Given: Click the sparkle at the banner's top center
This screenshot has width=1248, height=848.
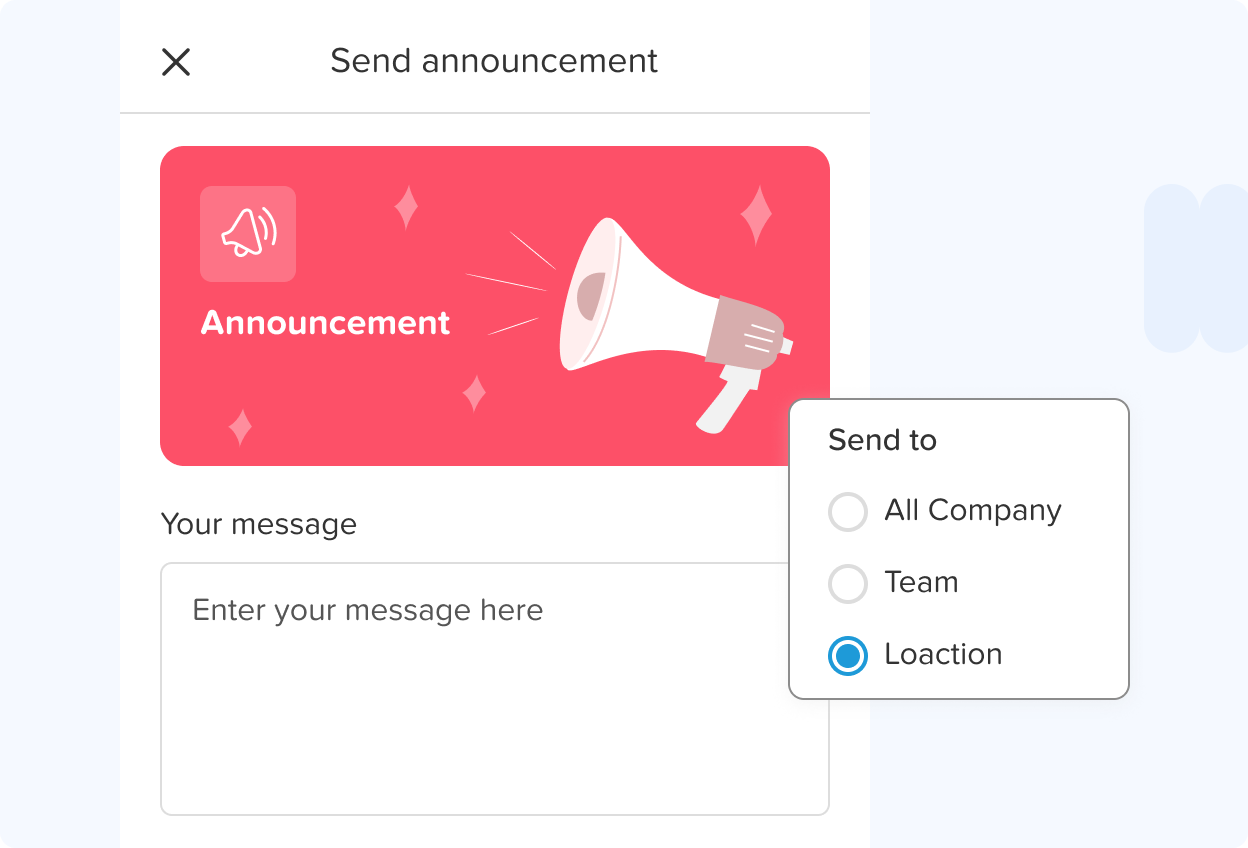Looking at the screenshot, I should tap(406, 208).
